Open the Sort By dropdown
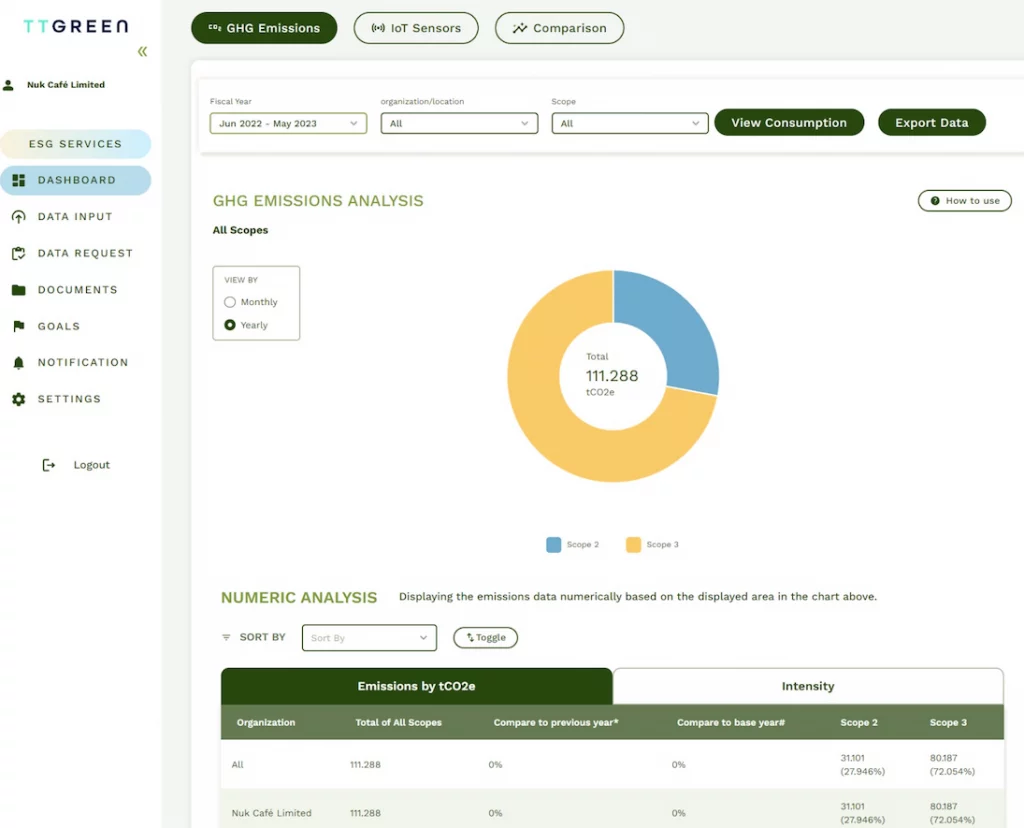 pyautogui.click(x=369, y=638)
